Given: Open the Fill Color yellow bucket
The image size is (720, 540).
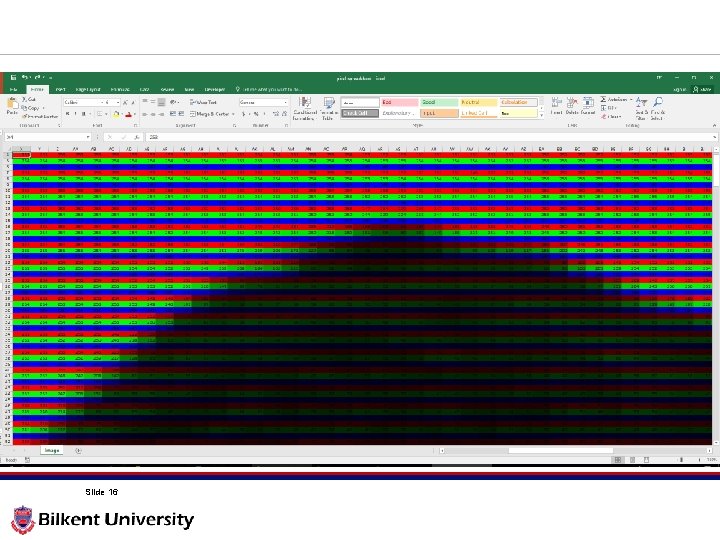Looking at the screenshot, I should pos(116,114).
